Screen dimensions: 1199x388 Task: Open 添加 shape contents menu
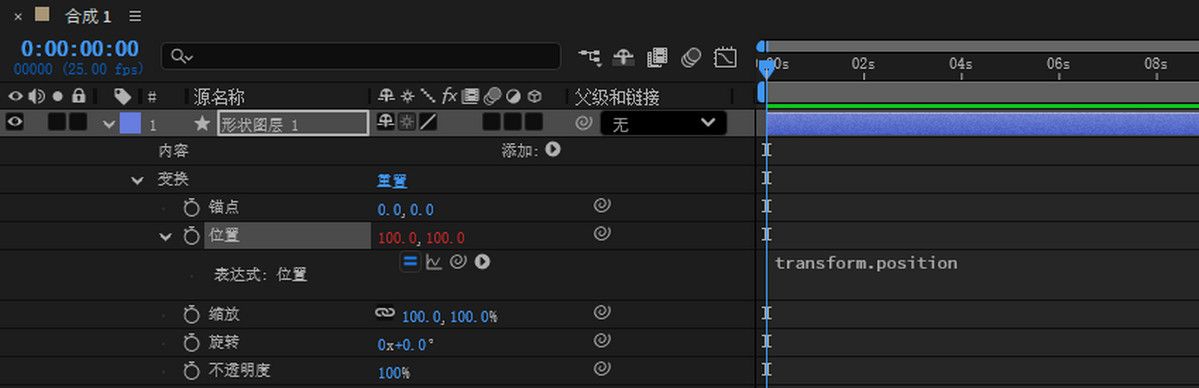(x=552, y=150)
